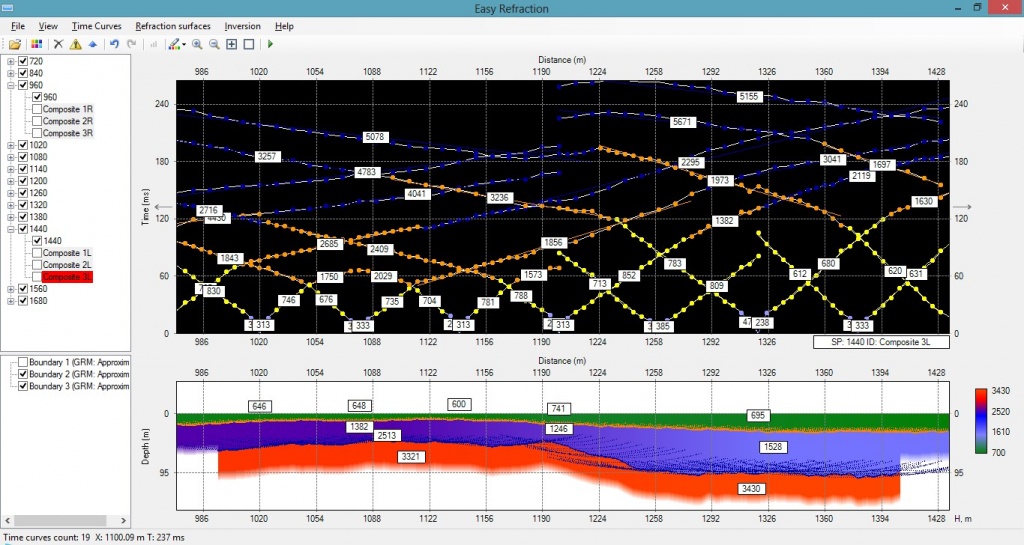Open the Time Curves menu

[96, 25]
